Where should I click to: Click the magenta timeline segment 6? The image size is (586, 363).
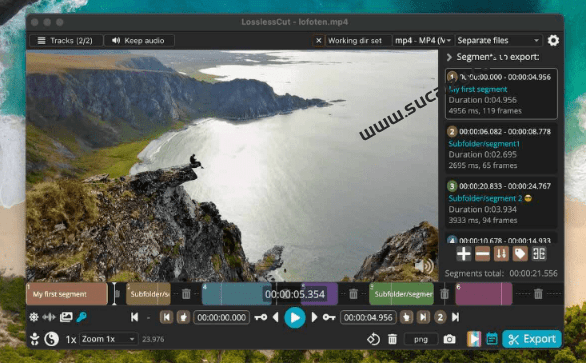484,294
